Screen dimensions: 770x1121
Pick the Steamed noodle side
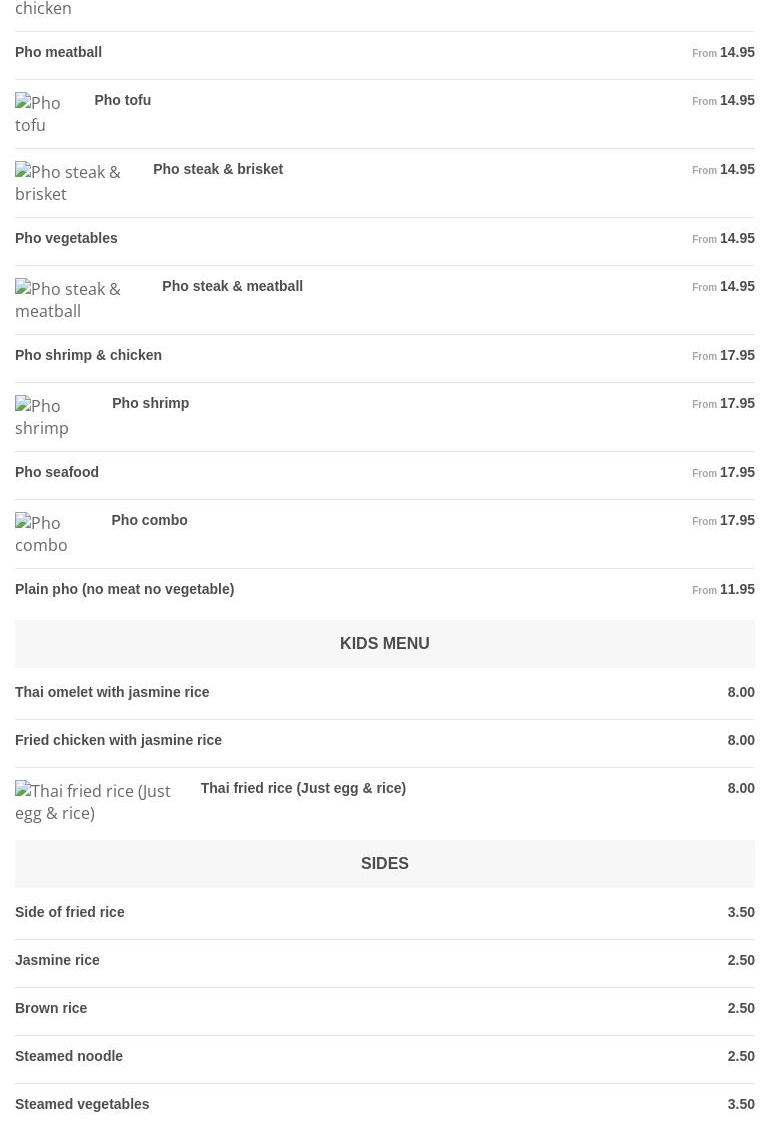click(69, 1056)
